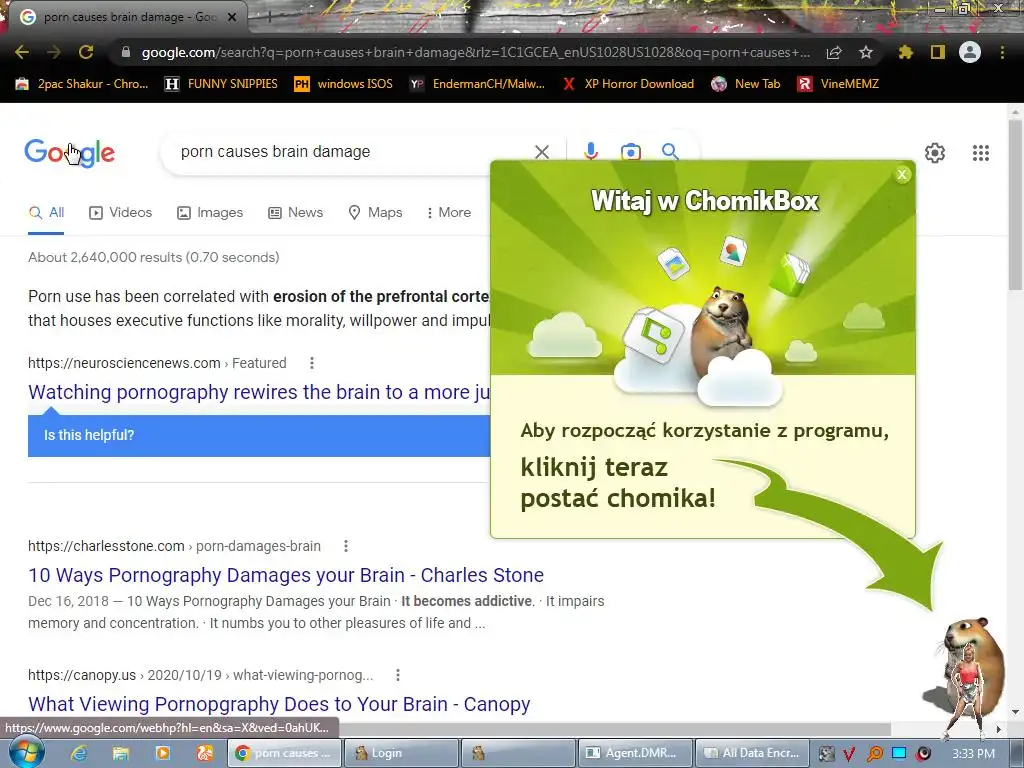Expand the More search filters
This screenshot has width=1024, height=768.
(x=448, y=213)
